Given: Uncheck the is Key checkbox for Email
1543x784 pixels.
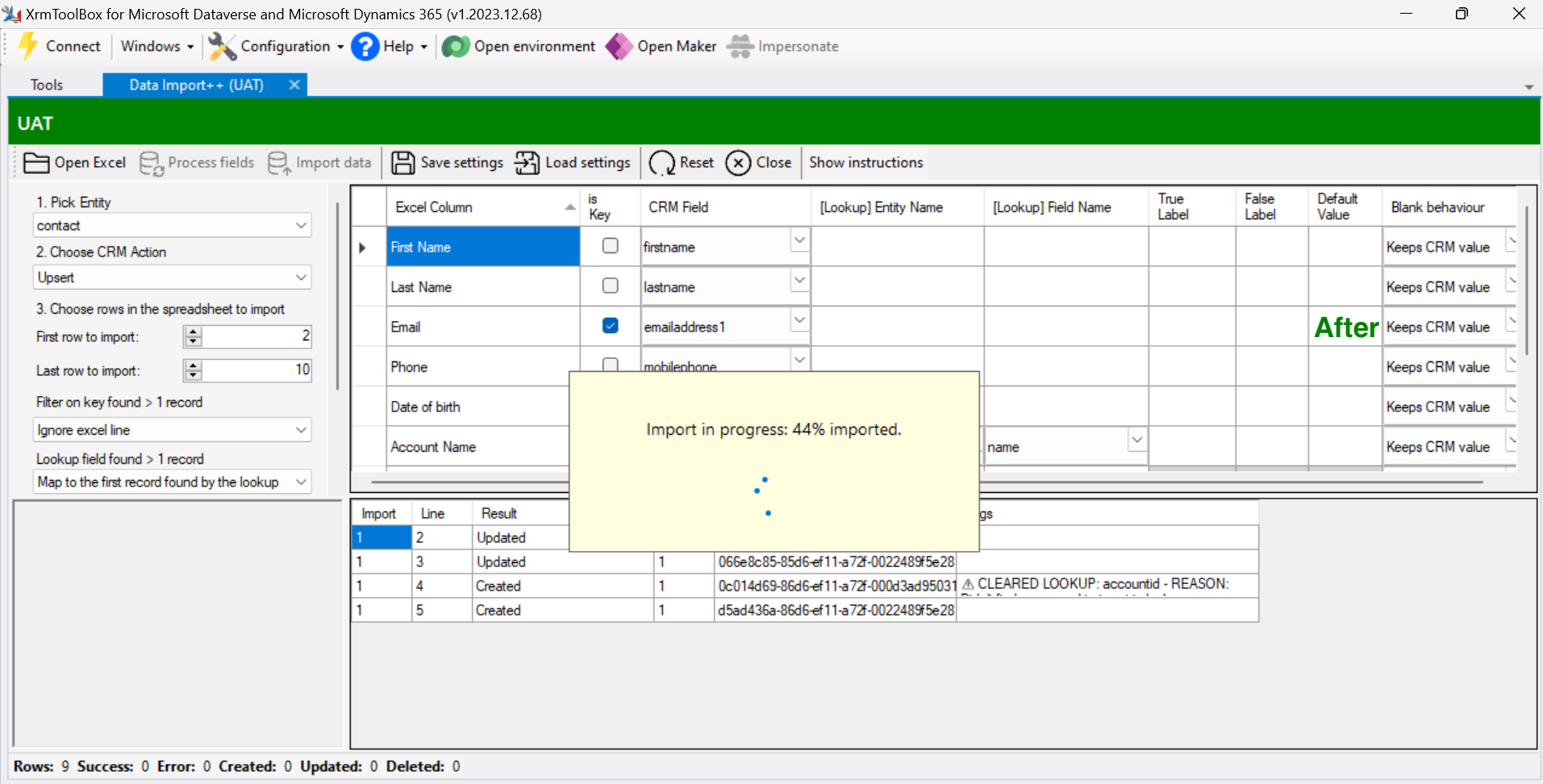Looking at the screenshot, I should (611, 325).
